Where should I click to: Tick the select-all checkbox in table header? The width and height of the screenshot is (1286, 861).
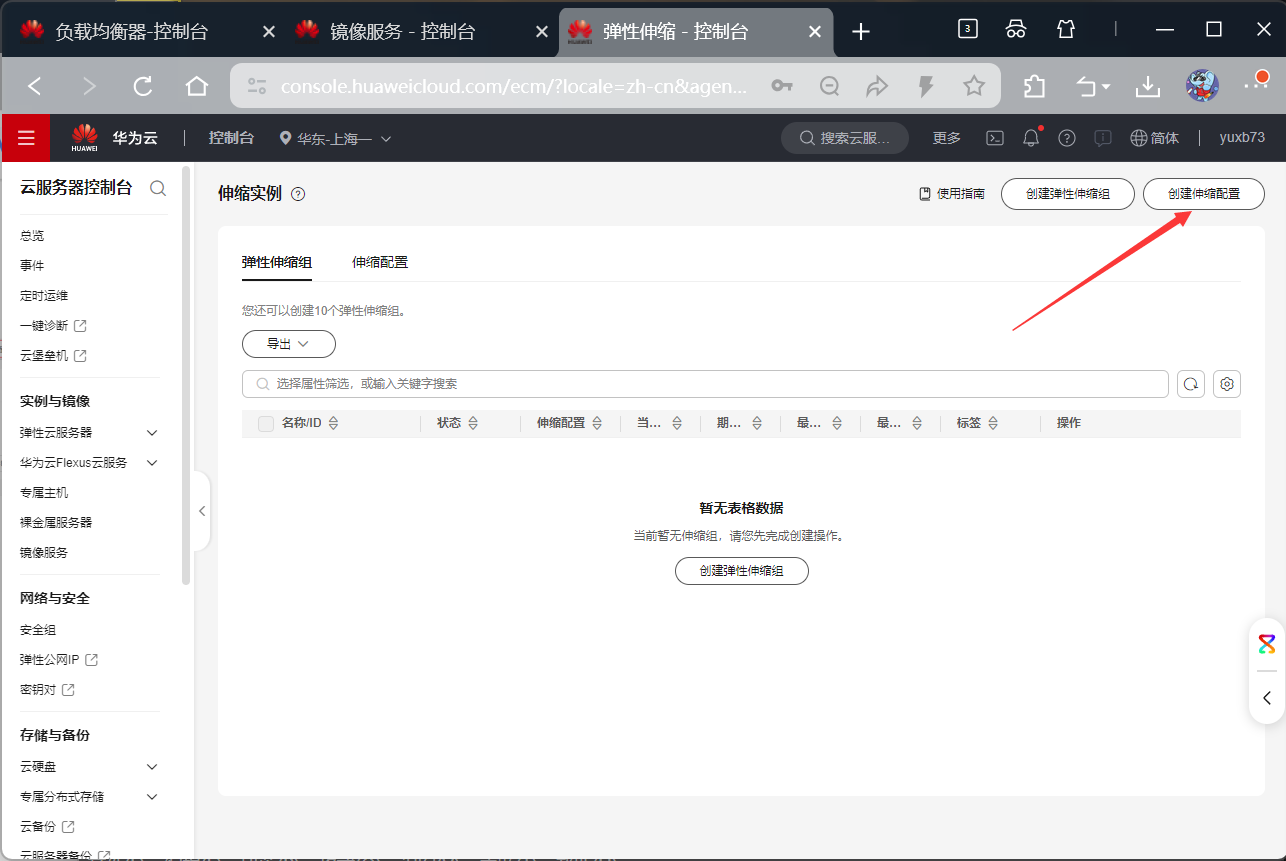pos(266,424)
